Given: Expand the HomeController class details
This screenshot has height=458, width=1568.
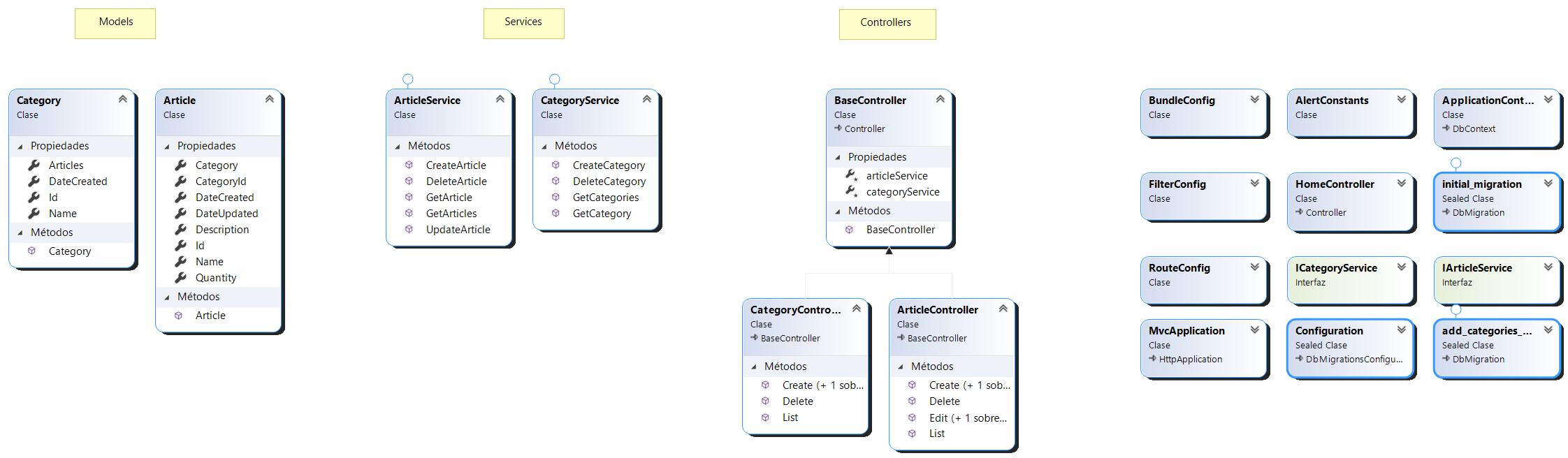Looking at the screenshot, I should [1402, 184].
